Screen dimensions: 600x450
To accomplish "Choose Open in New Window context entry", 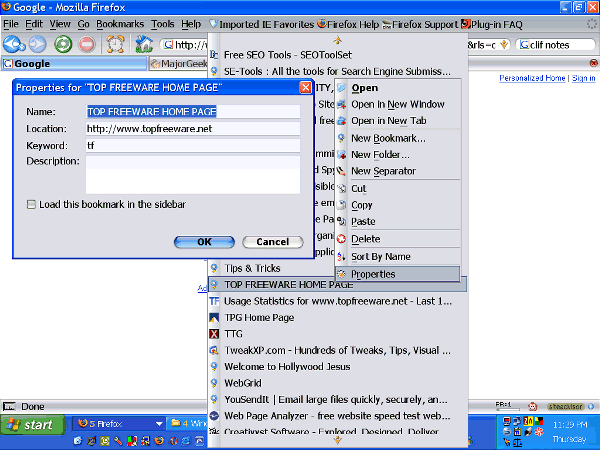I will click(x=398, y=104).
